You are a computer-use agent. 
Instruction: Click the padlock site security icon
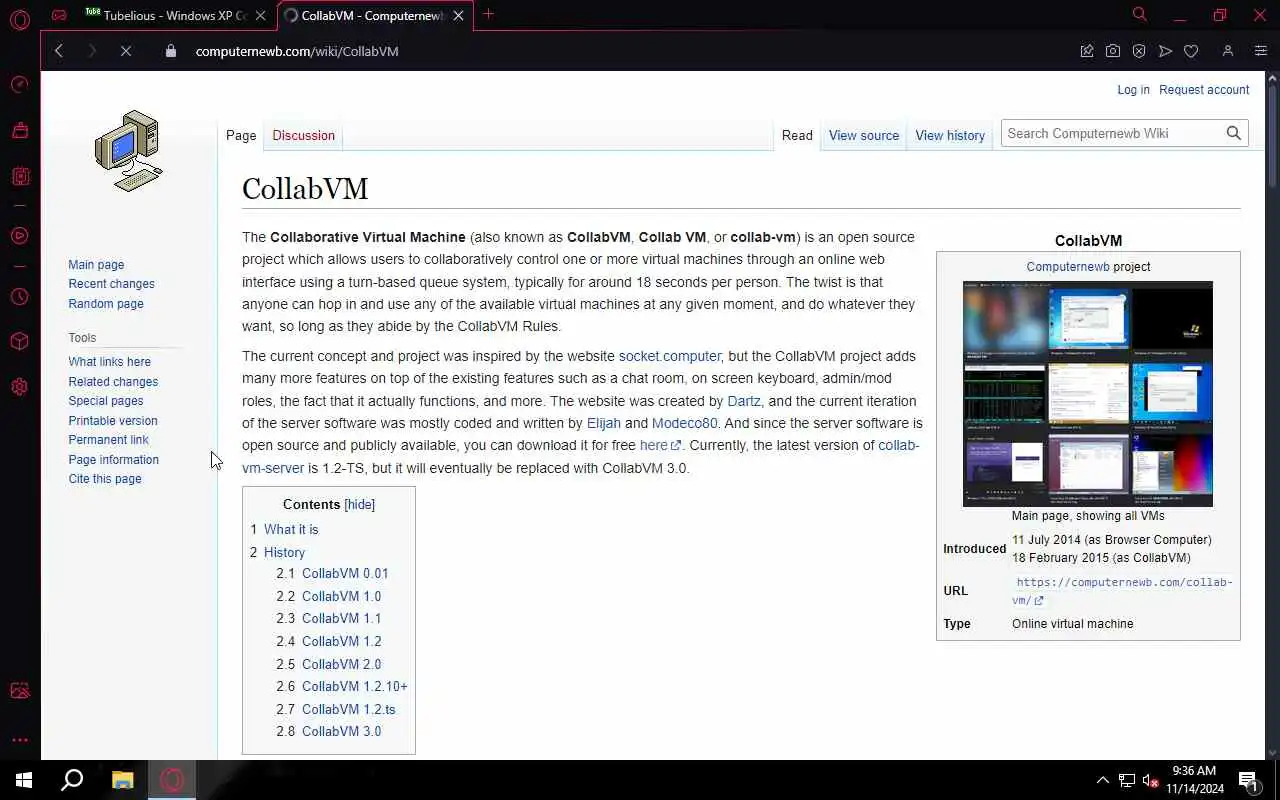[x=171, y=51]
